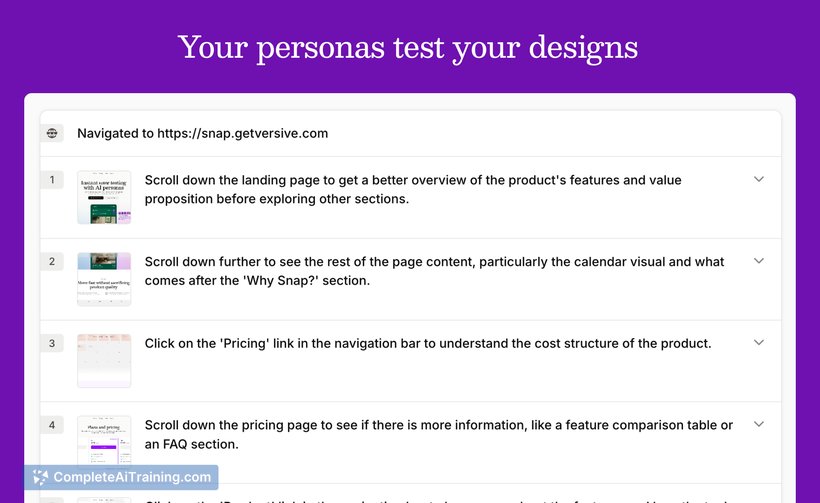Click the CompleteAiTraining logo icon
This screenshot has width=820, height=503.
(x=40, y=477)
